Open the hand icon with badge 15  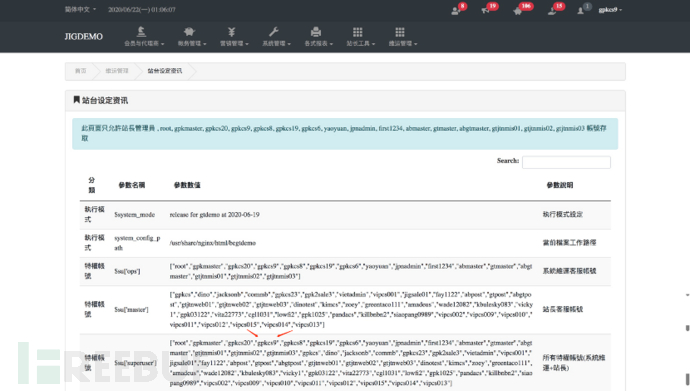552,11
